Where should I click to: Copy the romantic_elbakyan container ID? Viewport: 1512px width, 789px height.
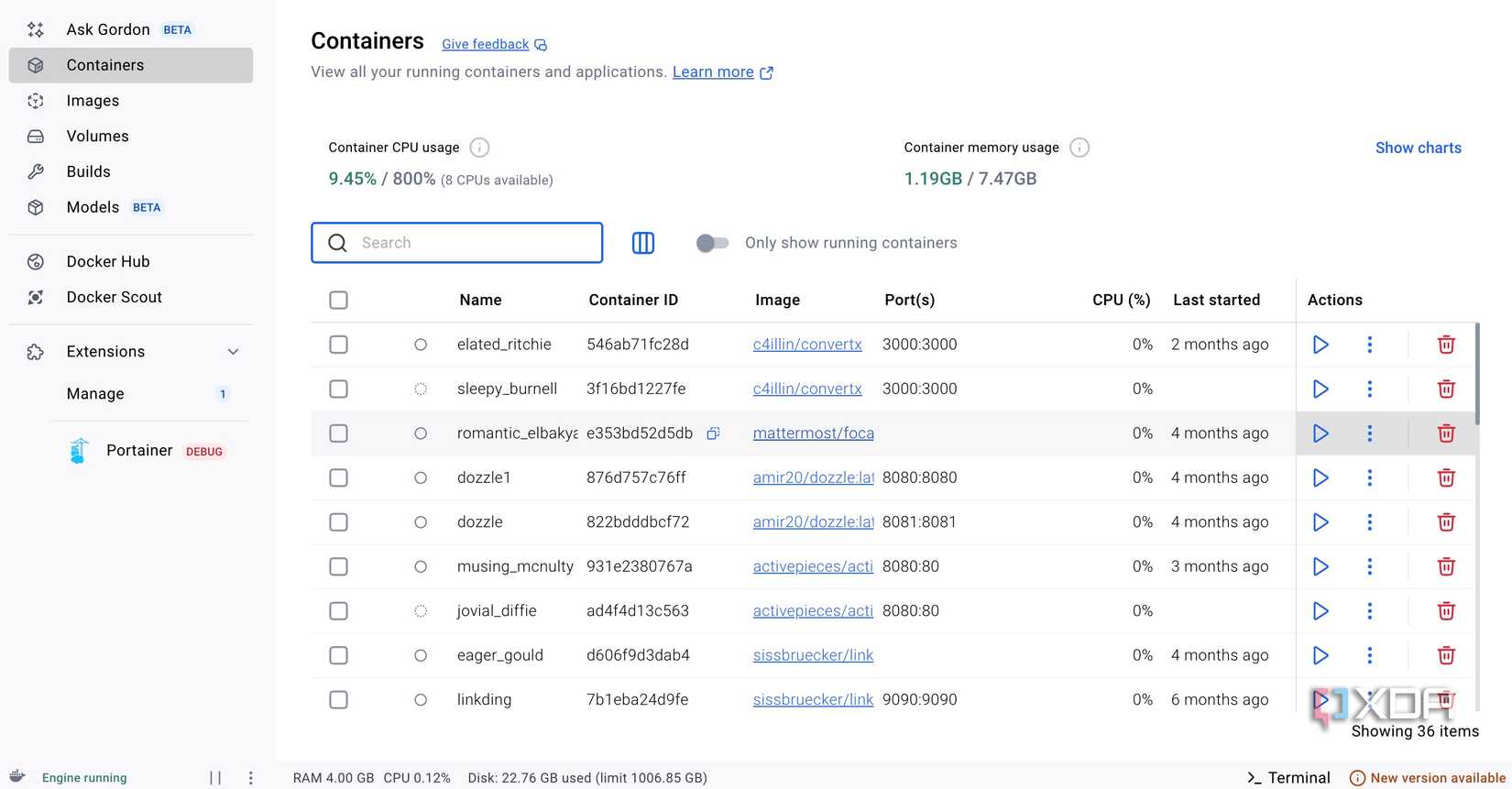pyautogui.click(x=713, y=433)
